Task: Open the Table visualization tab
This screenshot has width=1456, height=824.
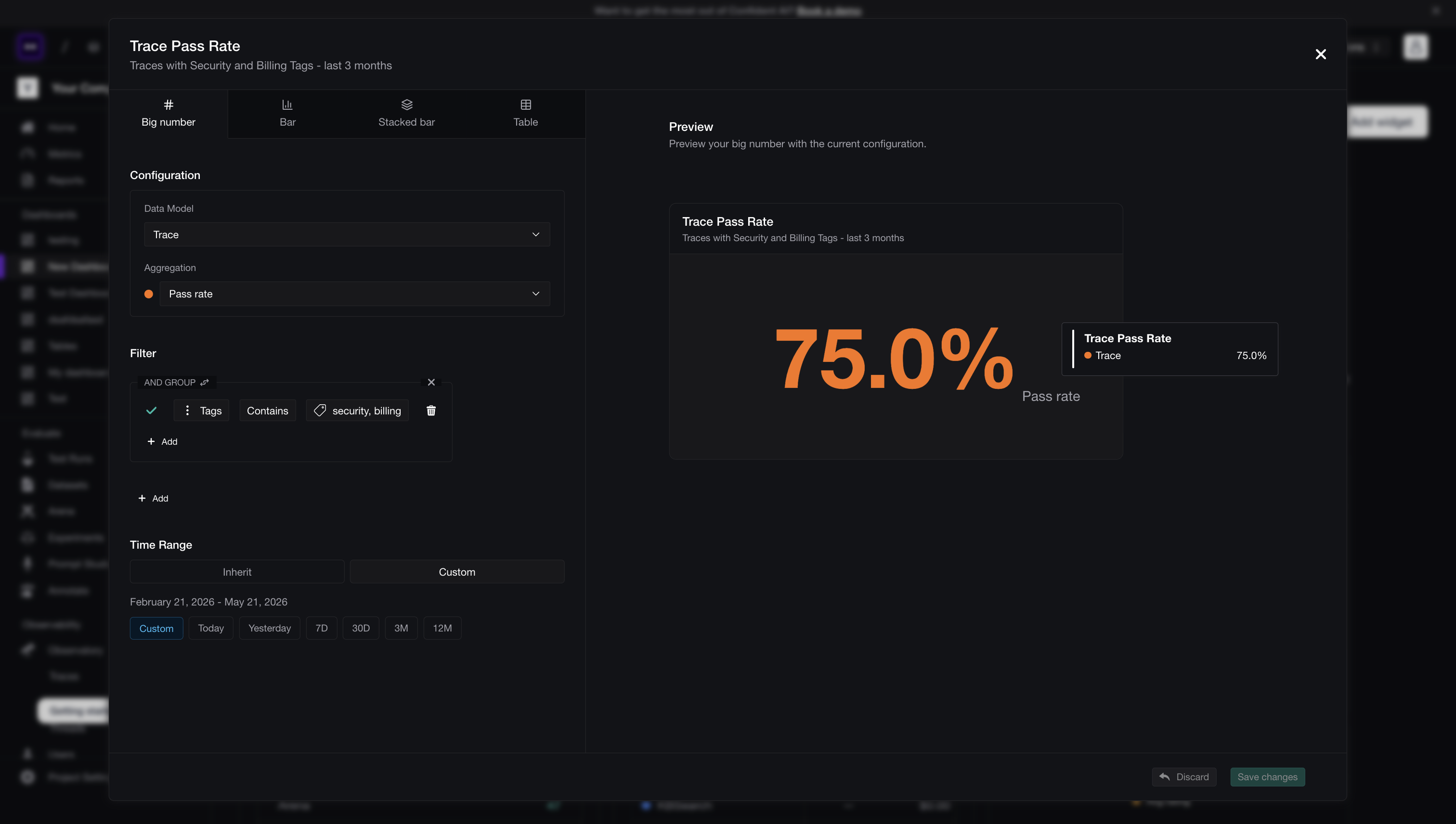Action: tap(525, 113)
